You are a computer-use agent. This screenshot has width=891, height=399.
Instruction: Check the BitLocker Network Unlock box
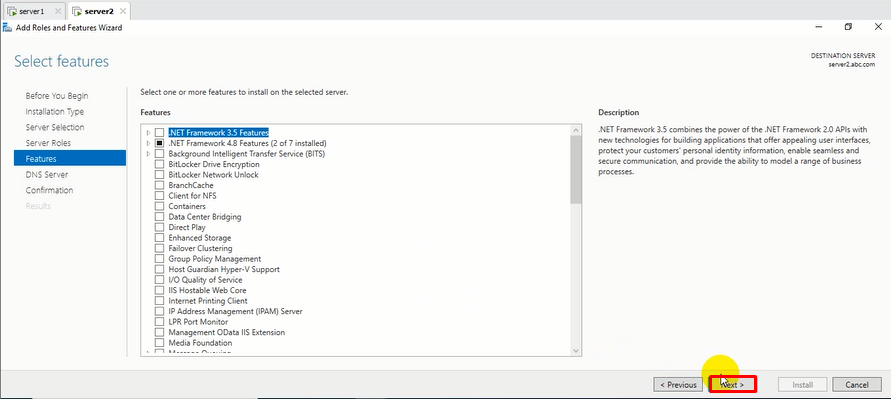tap(159, 174)
